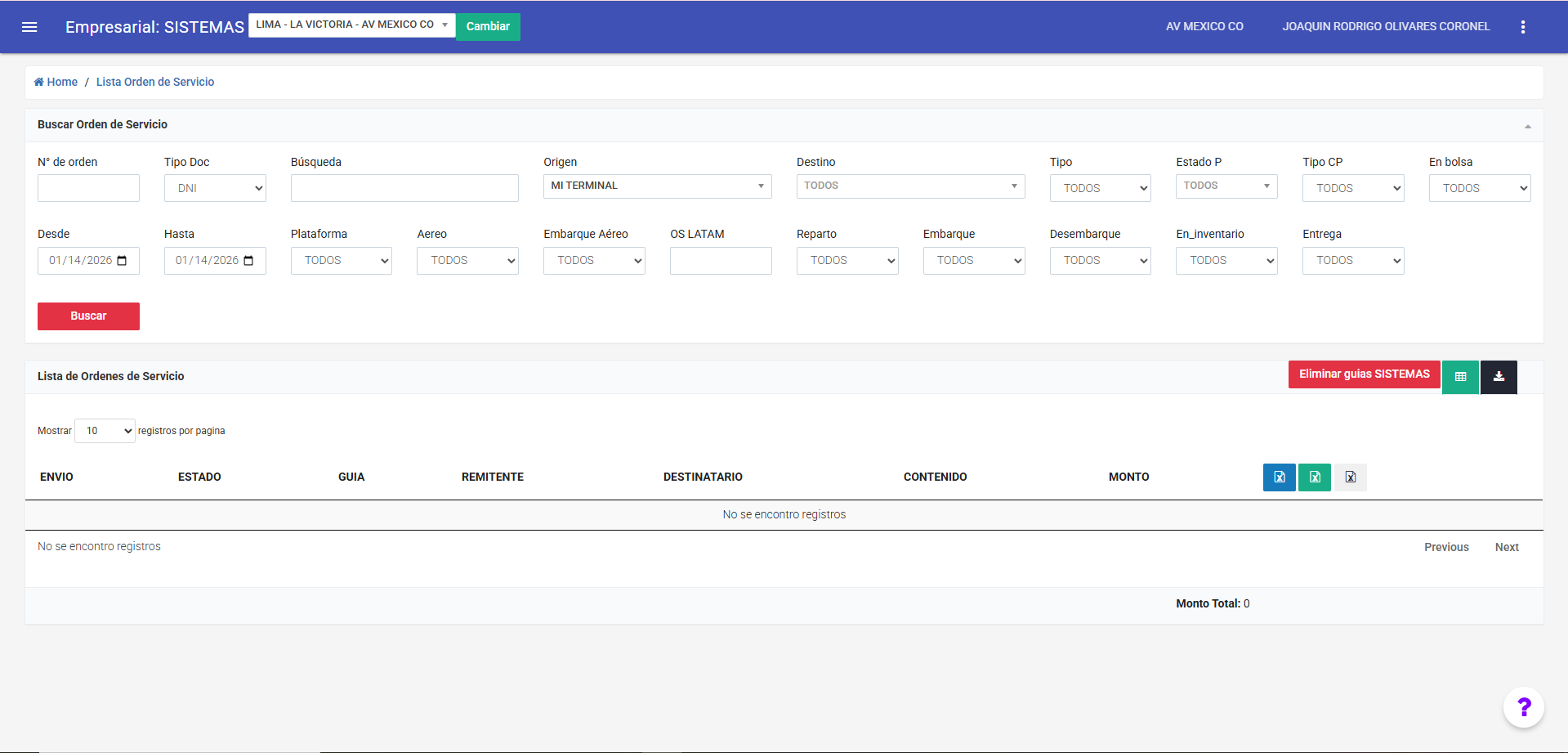Open the hamburger navigation menu
The height and width of the screenshot is (753, 1568).
point(29,27)
